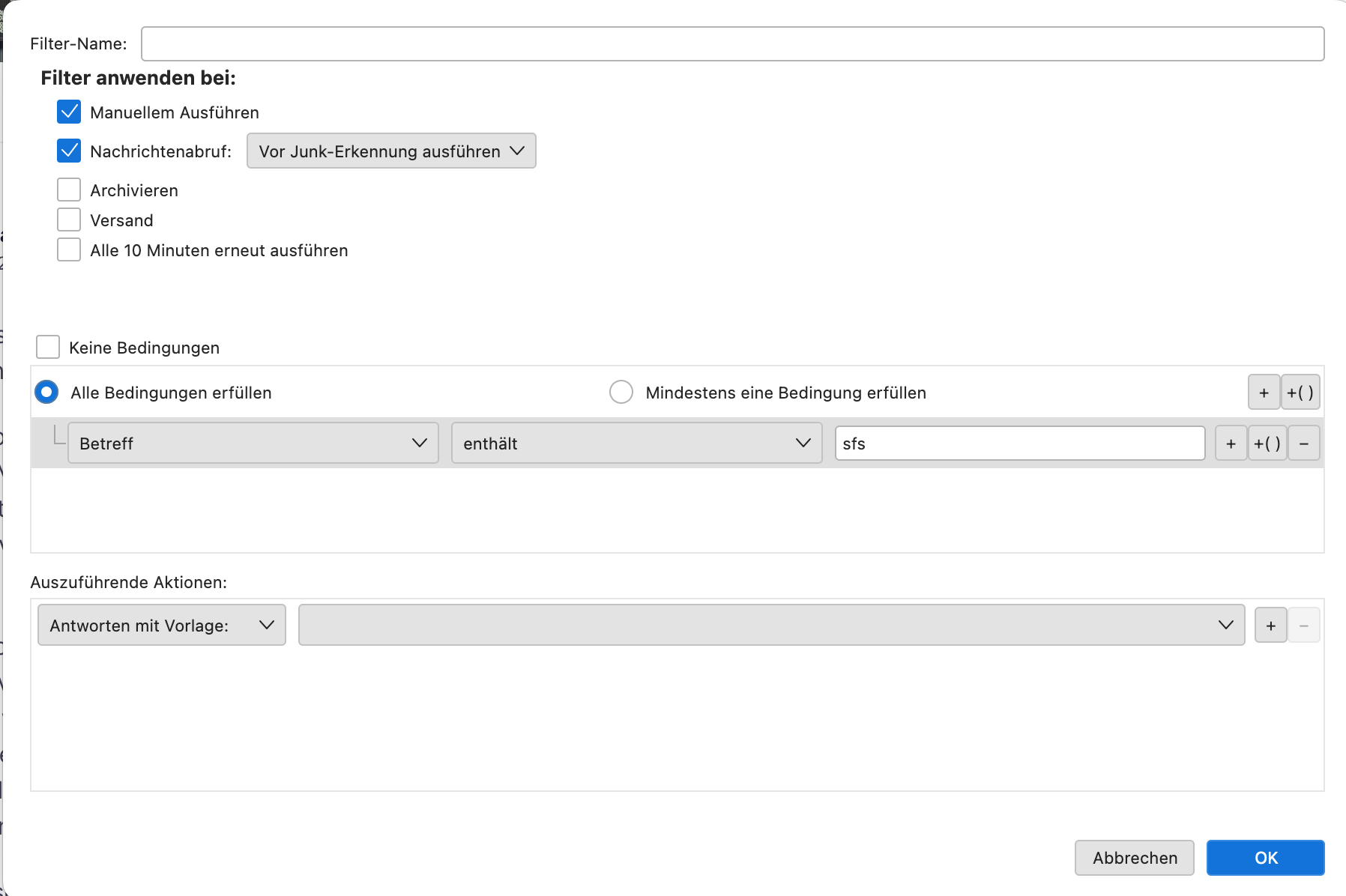Expand the enthält operator dropdown
Screen dimensions: 1346x896
tap(636, 444)
